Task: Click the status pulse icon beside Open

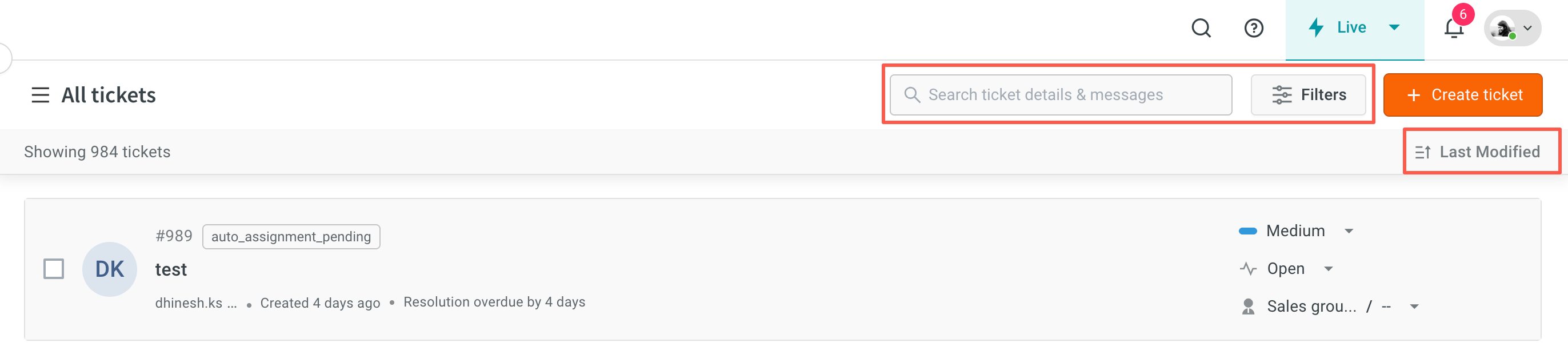Action: [1248, 269]
